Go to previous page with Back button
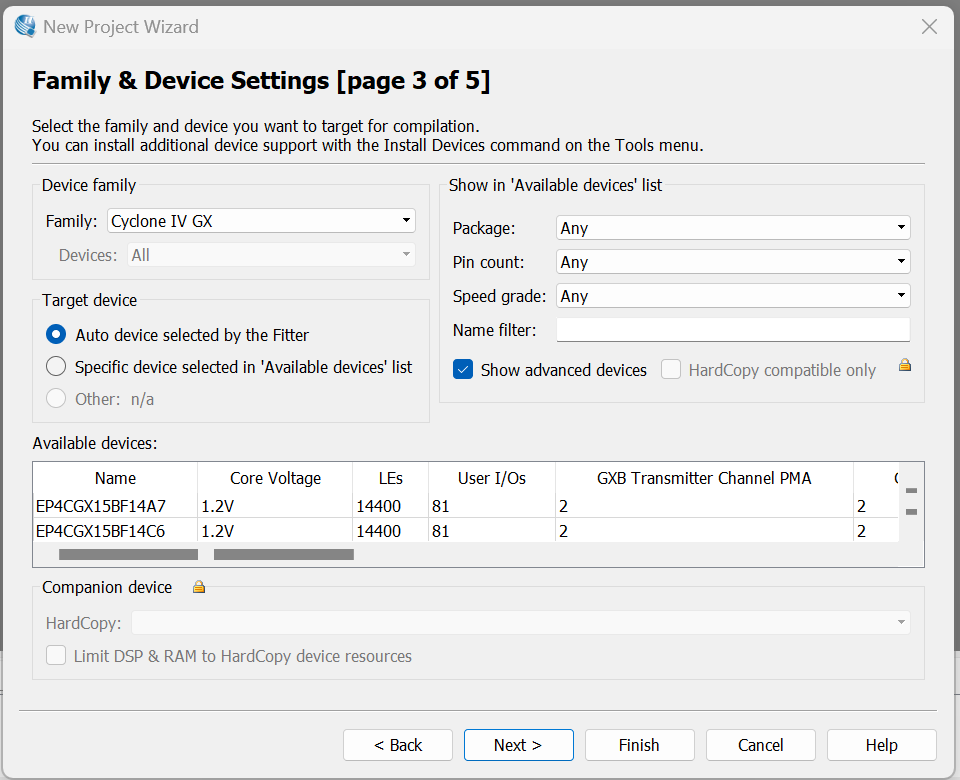The height and width of the screenshot is (780, 960). [398, 745]
